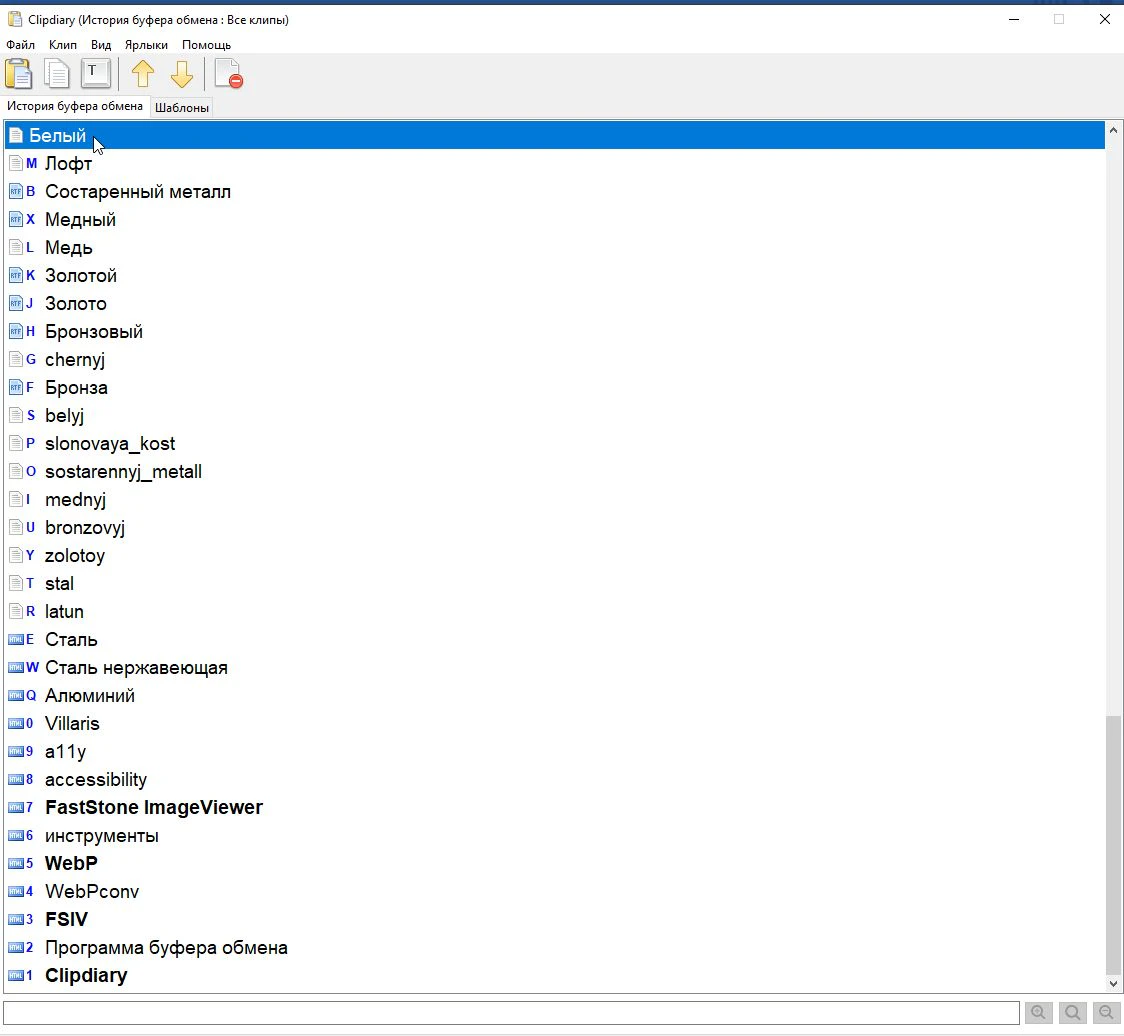The image size is (1124, 1036).
Task: Select the Сталь clip labeled E
Action: coord(555,639)
